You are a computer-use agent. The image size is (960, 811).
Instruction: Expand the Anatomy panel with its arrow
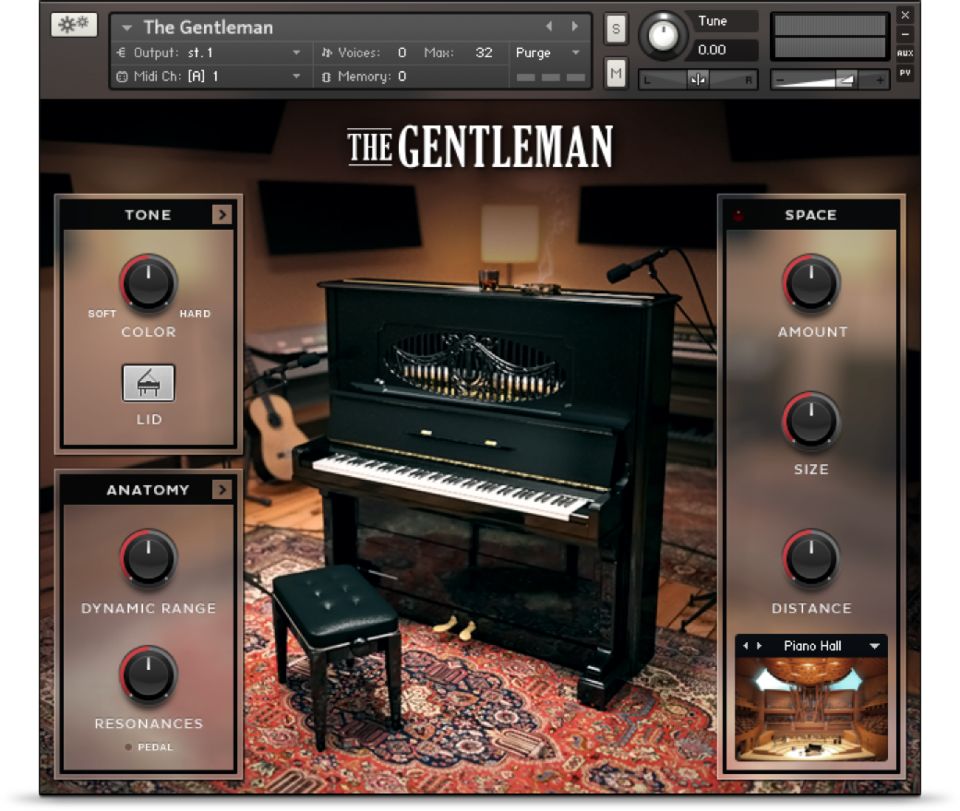(x=222, y=490)
